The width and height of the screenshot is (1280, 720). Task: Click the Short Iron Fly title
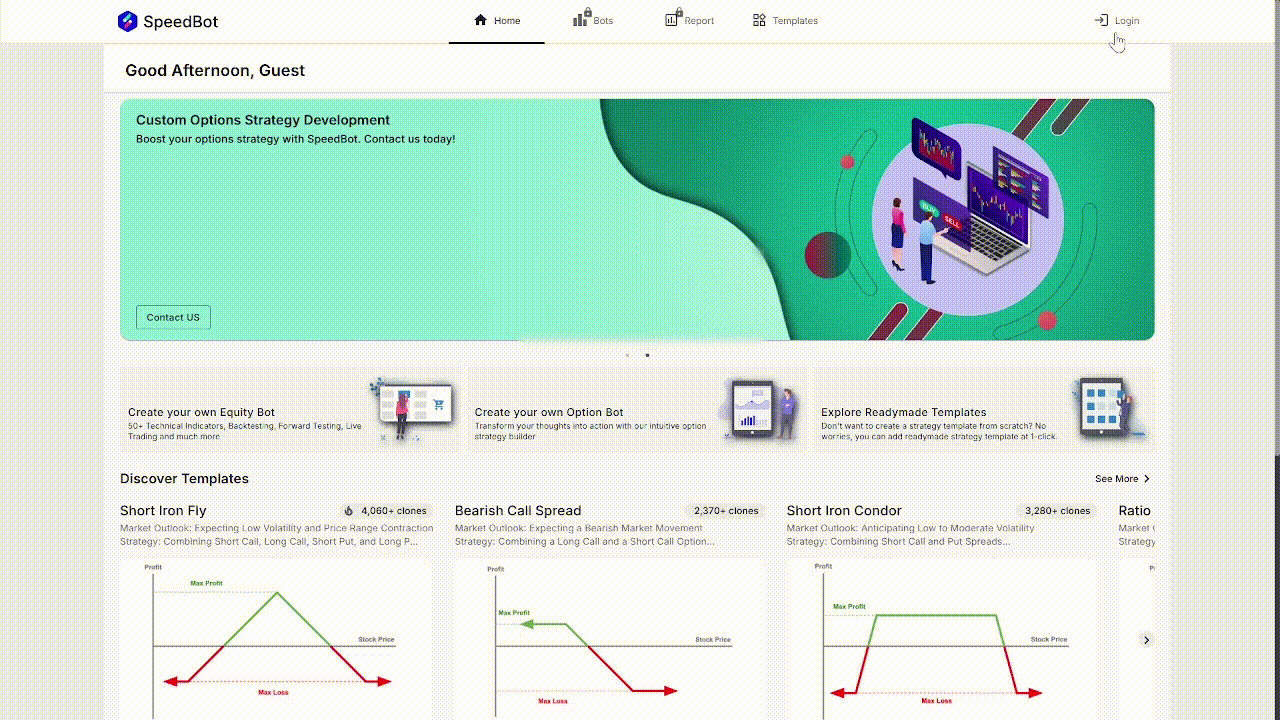pyautogui.click(x=163, y=511)
